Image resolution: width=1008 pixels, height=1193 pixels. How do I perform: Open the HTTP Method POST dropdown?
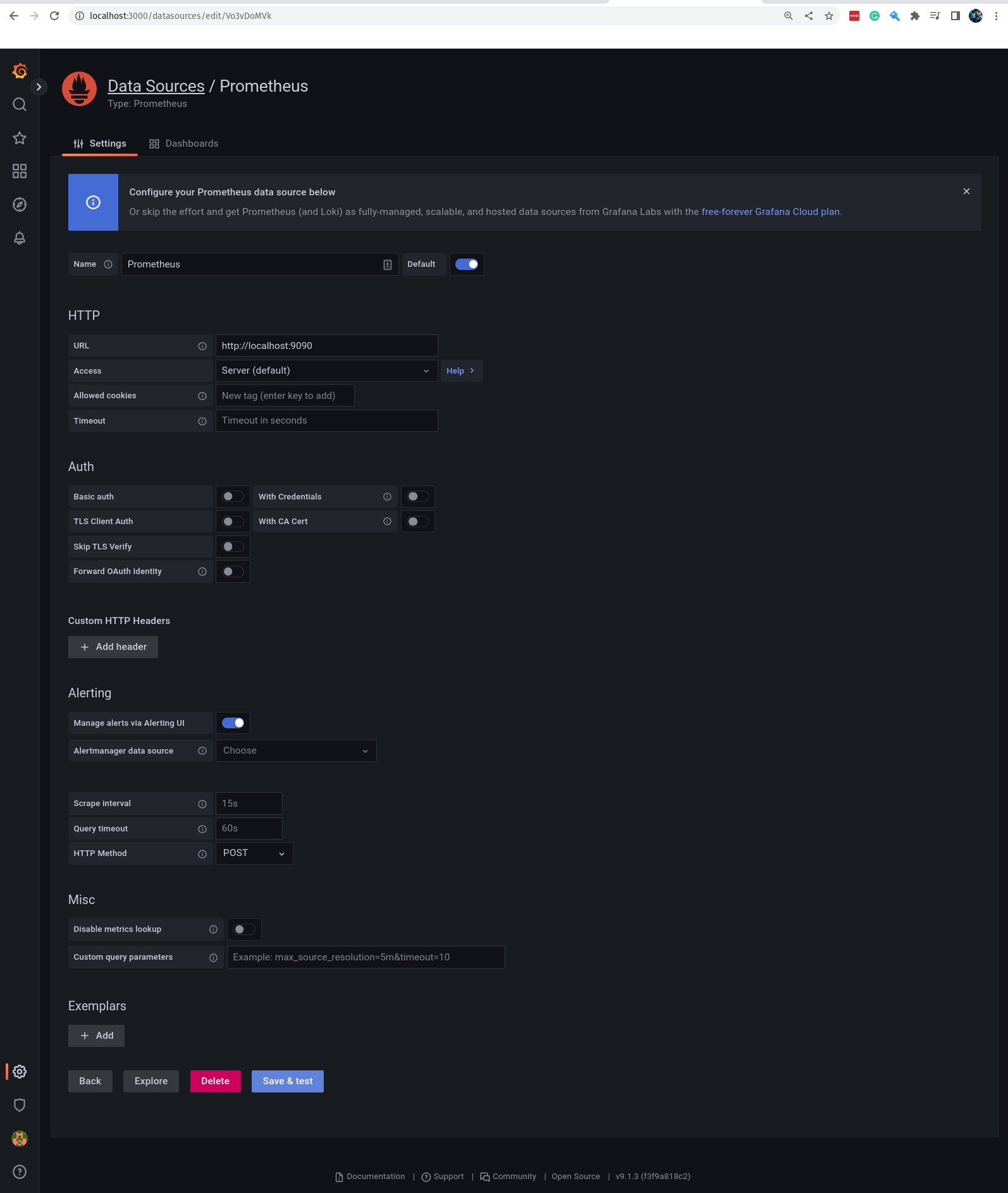[254, 853]
